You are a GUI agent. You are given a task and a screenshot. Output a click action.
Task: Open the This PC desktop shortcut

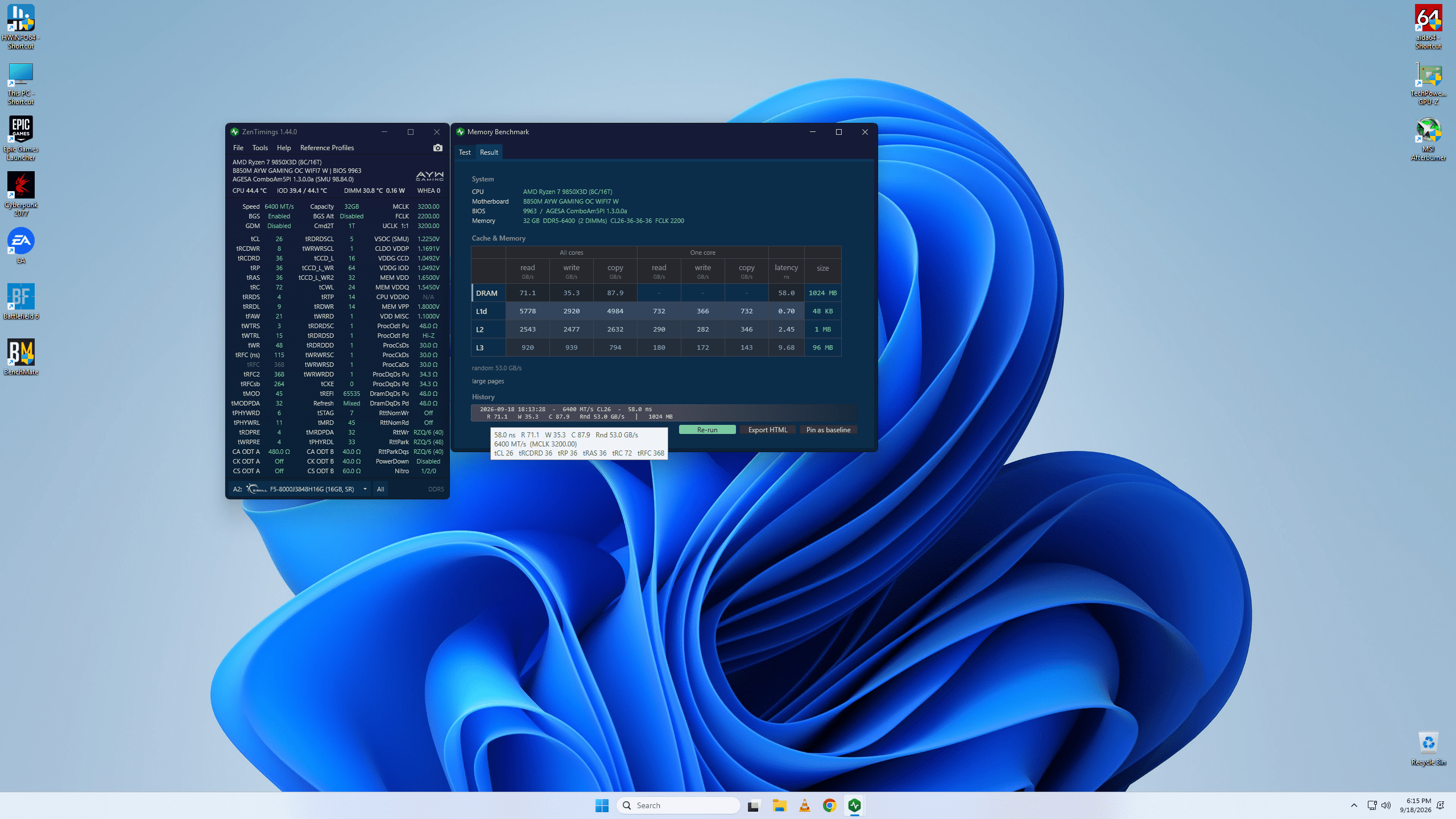click(x=20, y=84)
